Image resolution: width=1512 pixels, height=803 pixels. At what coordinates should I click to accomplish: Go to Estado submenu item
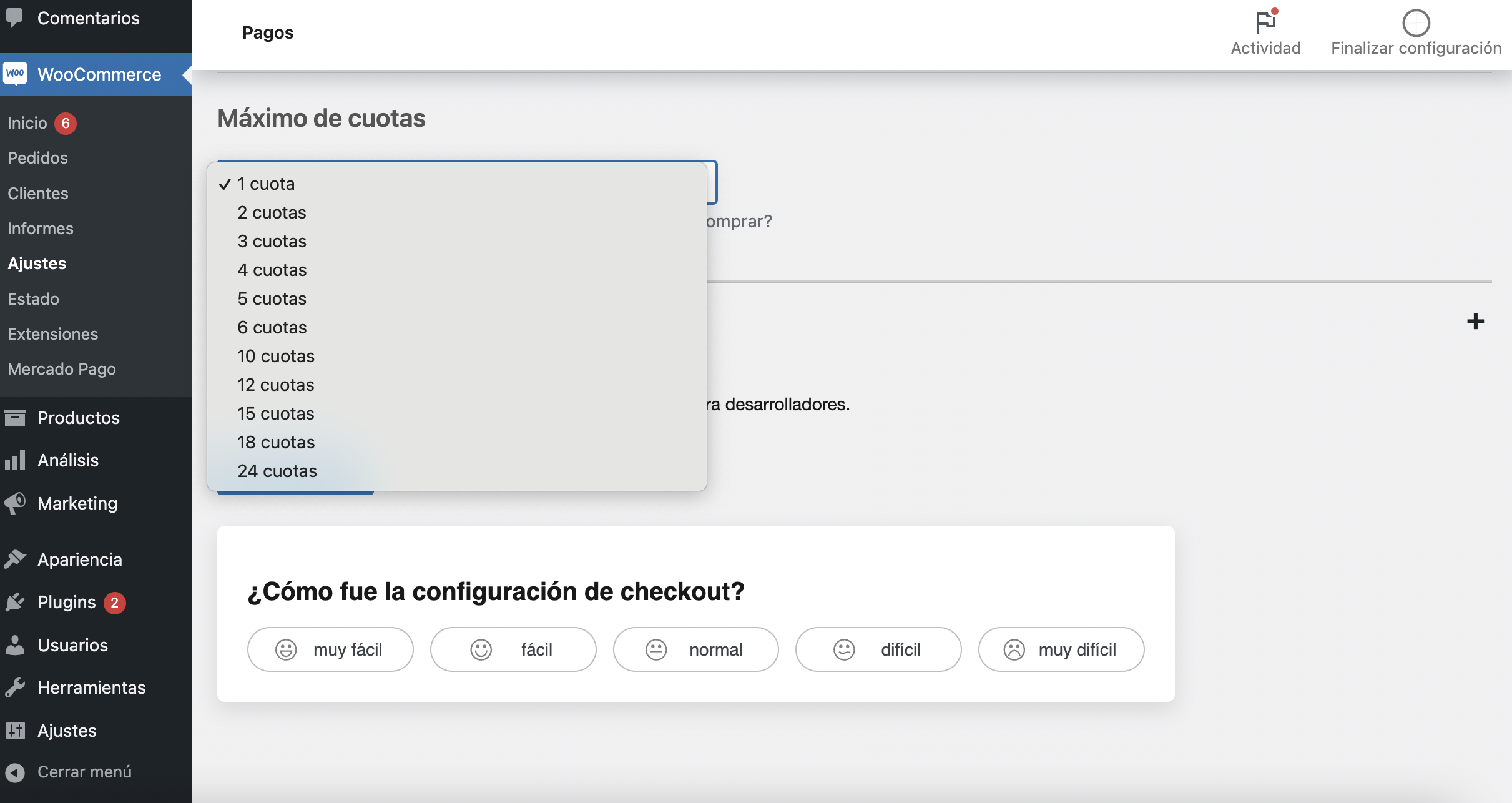point(33,299)
